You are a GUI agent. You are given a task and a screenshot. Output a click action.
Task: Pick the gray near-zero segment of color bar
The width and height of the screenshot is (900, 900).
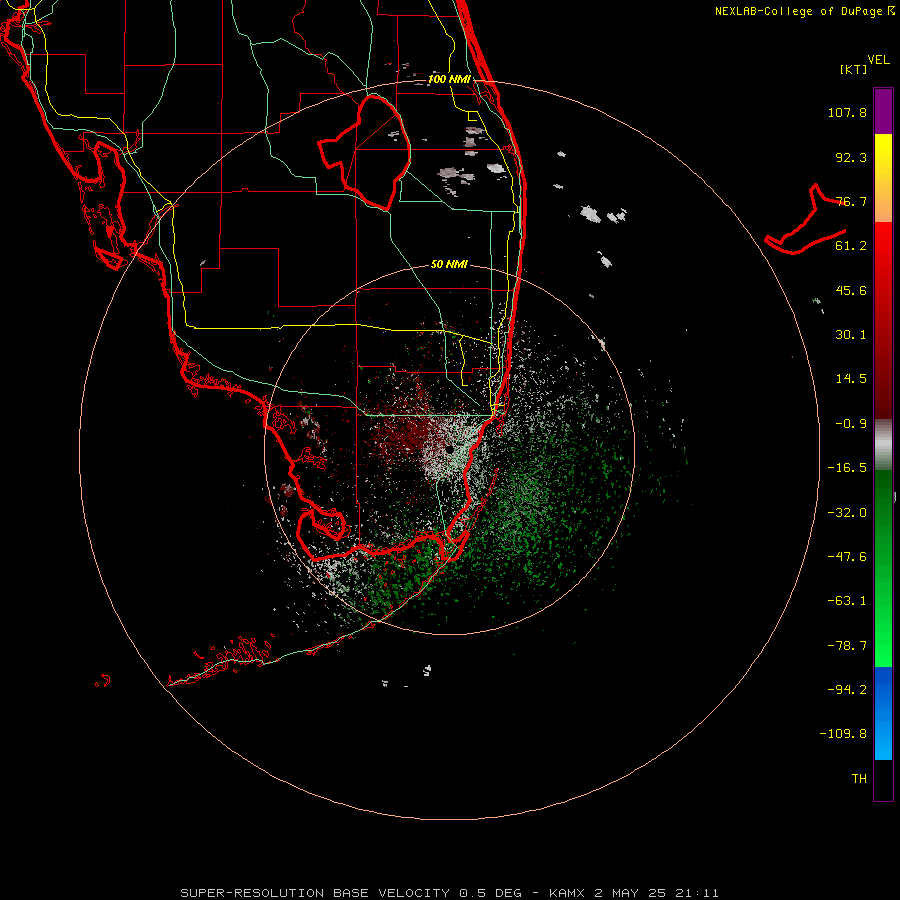[x=883, y=445]
